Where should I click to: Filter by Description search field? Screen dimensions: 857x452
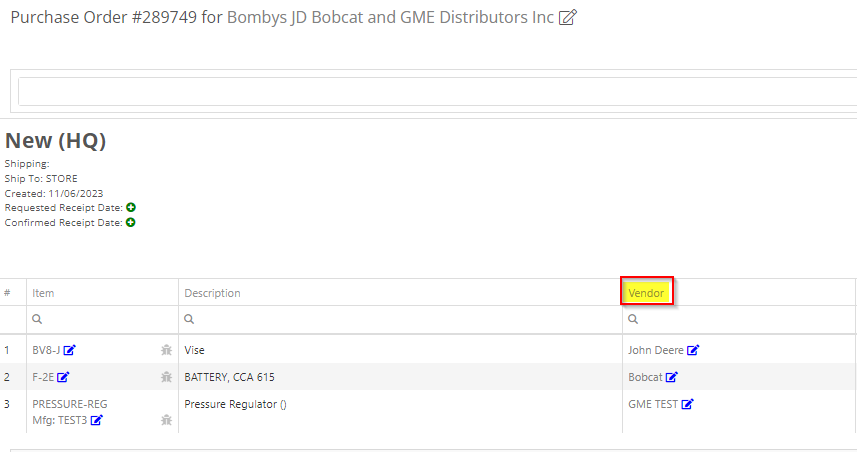coord(400,319)
